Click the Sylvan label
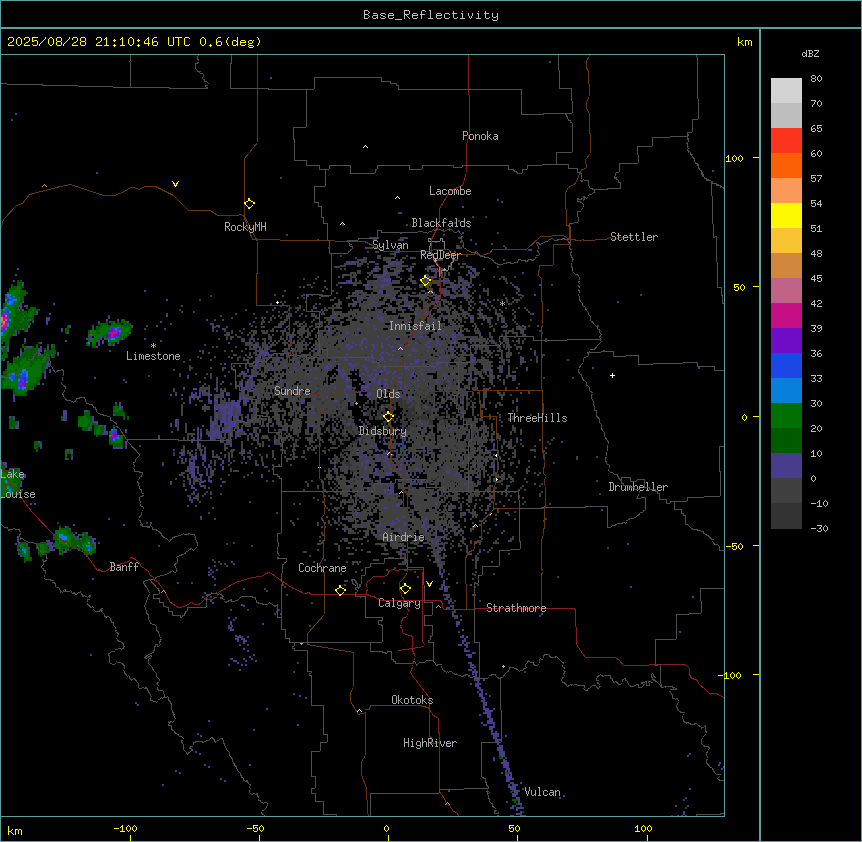This screenshot has height=842, width=862. tap(390, 245)
